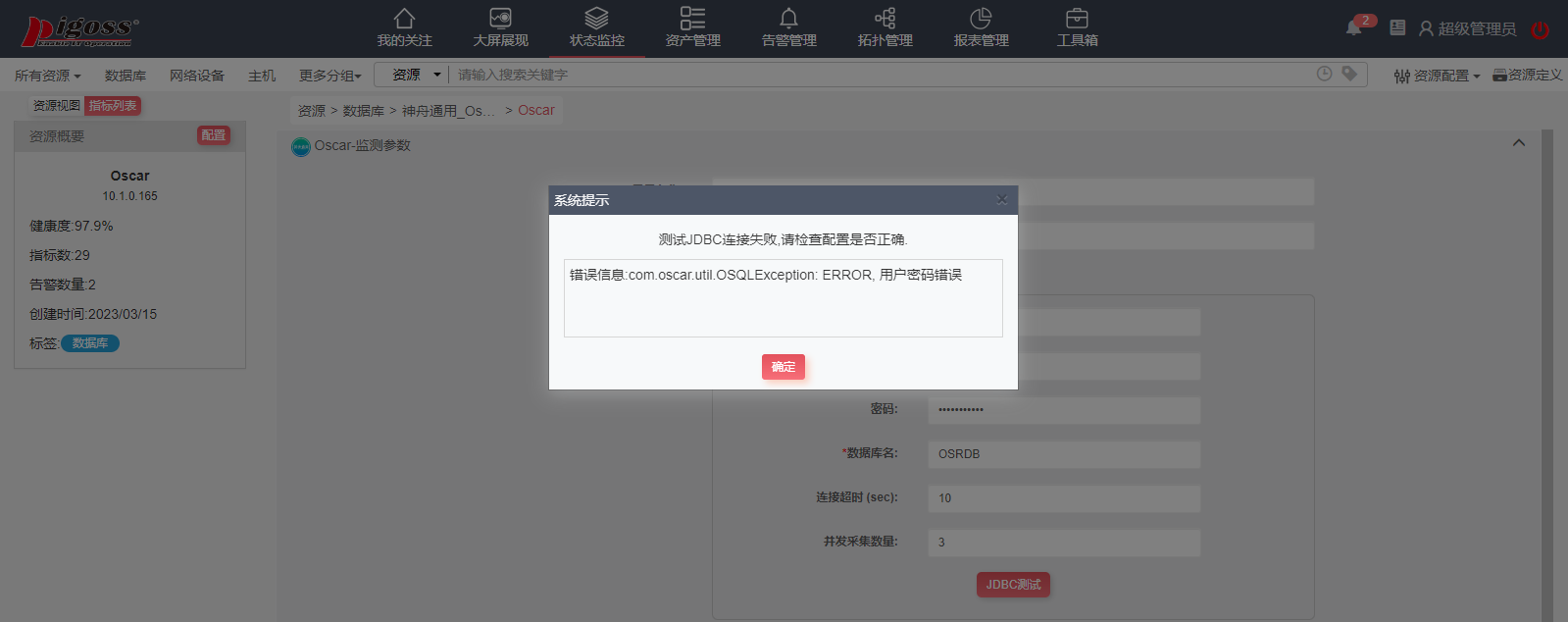The image size is (1568, 622).
Task: Click the IP address 10.1.0.165
Action: point(129,196)
